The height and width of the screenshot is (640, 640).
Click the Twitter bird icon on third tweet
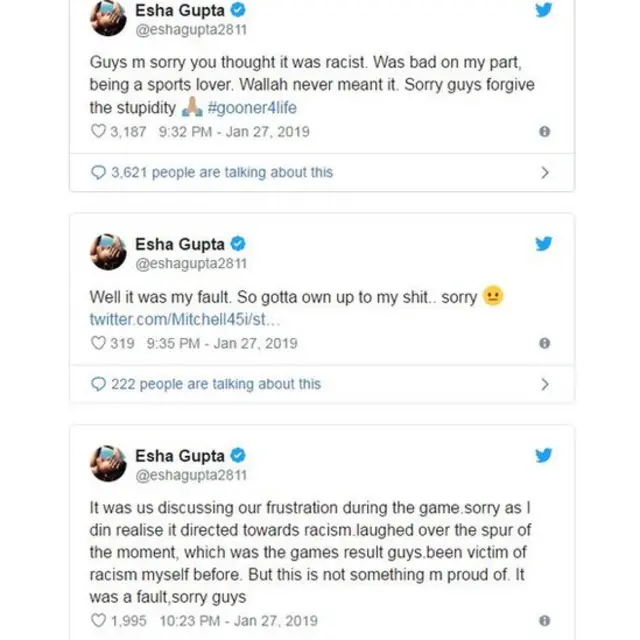(544, 455)
